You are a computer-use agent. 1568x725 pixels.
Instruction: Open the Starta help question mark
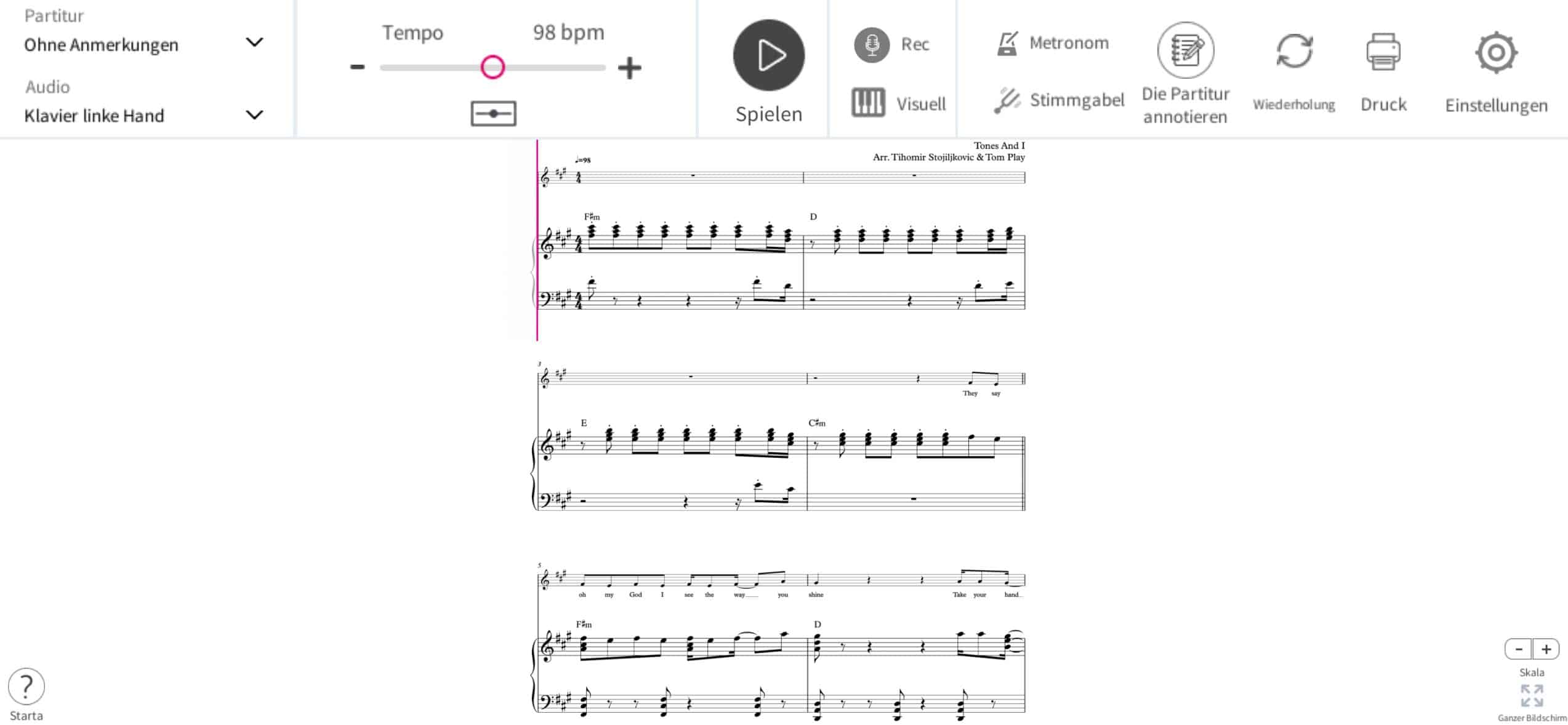(26, 686)
